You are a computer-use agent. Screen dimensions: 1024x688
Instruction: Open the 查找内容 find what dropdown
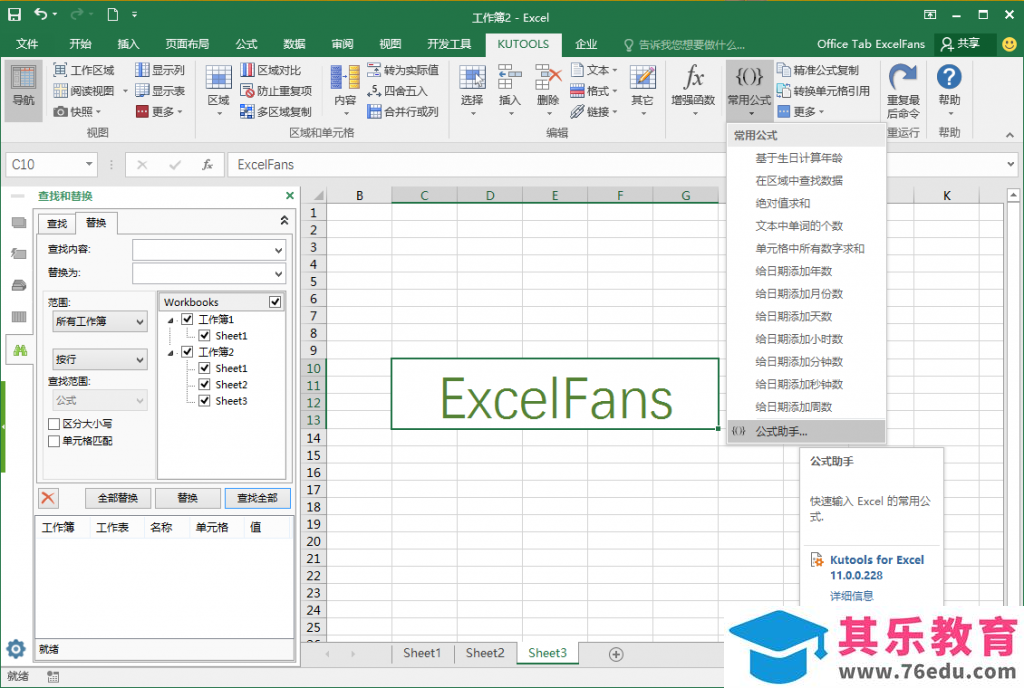(x=278, y=250)
